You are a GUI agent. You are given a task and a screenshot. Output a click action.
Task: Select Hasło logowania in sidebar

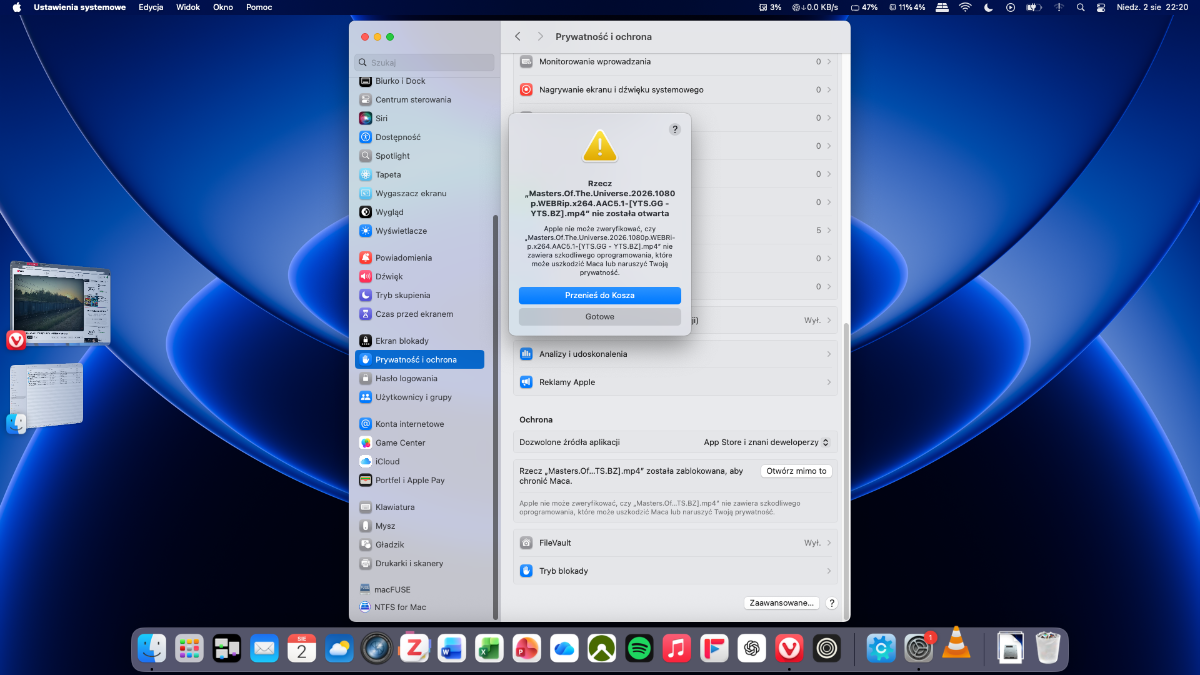(419, 379)
